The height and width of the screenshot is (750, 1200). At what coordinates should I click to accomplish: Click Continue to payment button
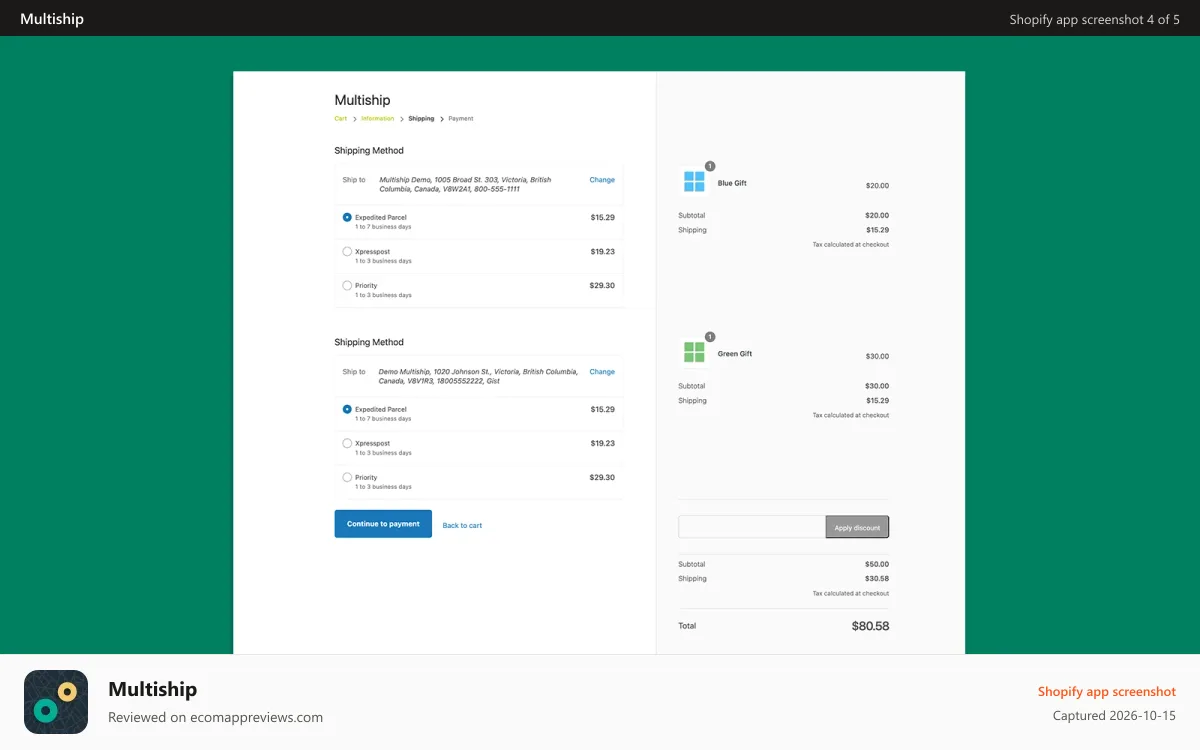(383, 524)
